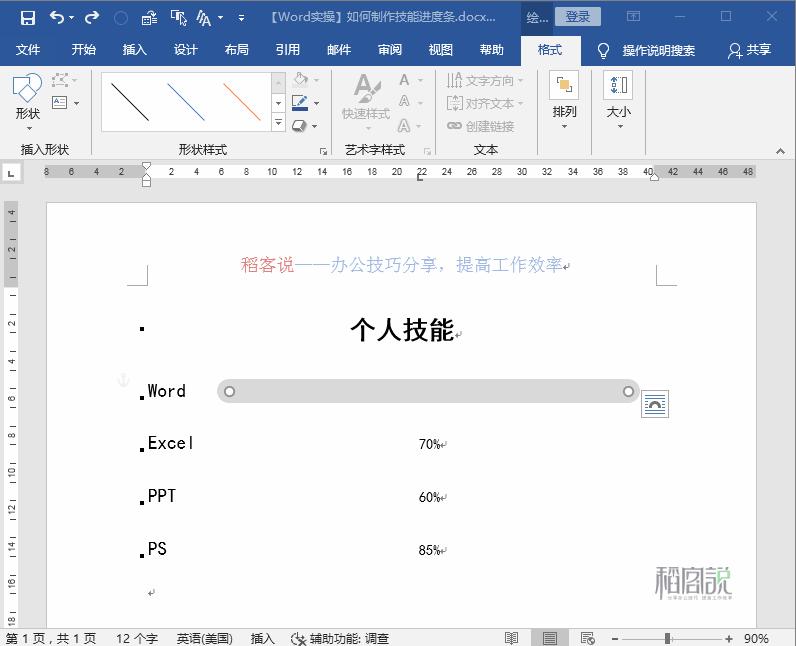Open the 快速样式 WordArt styles
The height and width of the screenshot is (646, 796).
[366, 101]
